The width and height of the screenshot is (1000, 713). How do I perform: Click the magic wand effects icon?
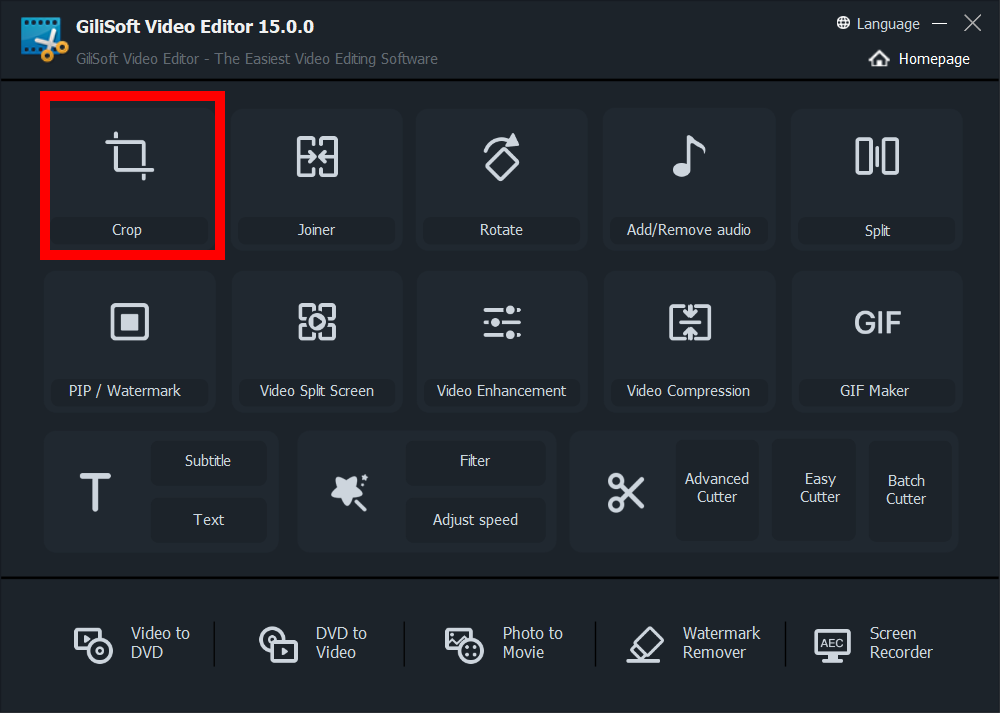point(349,492)
